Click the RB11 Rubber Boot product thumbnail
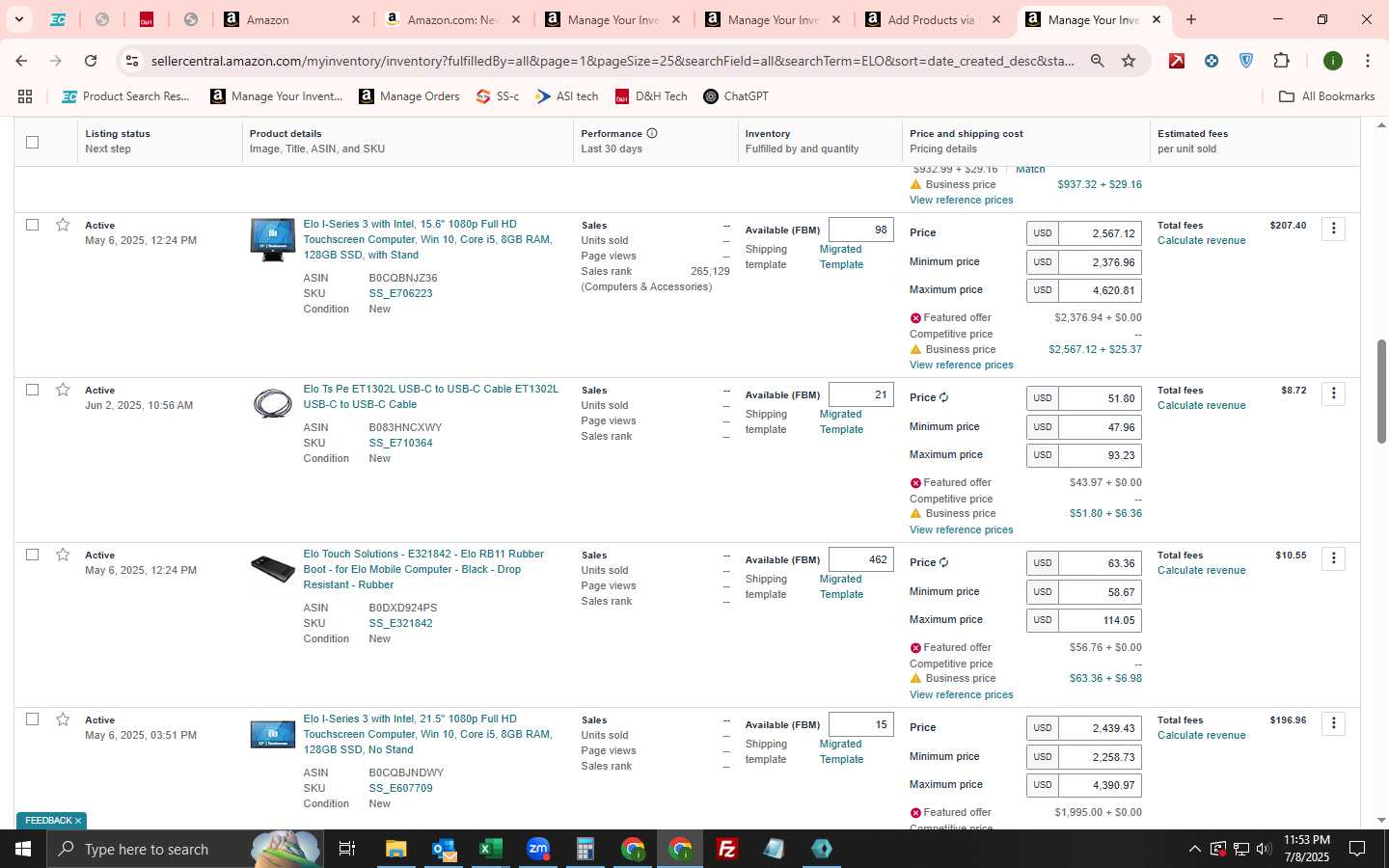 click(273, 568)
